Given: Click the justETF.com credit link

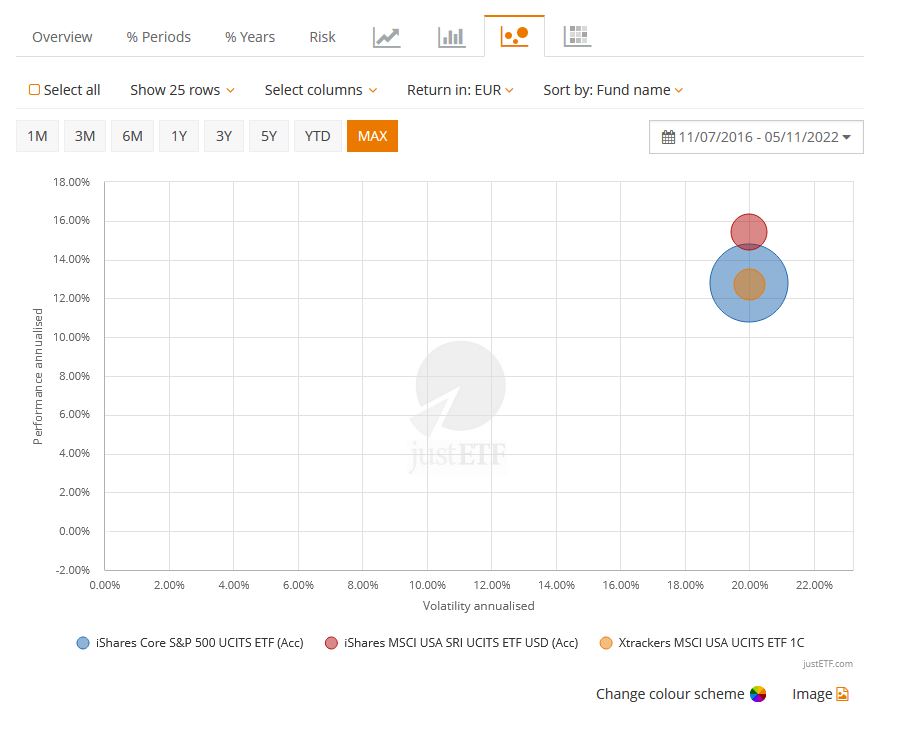Looking at the screenshot, I should [x=827, y=664].
